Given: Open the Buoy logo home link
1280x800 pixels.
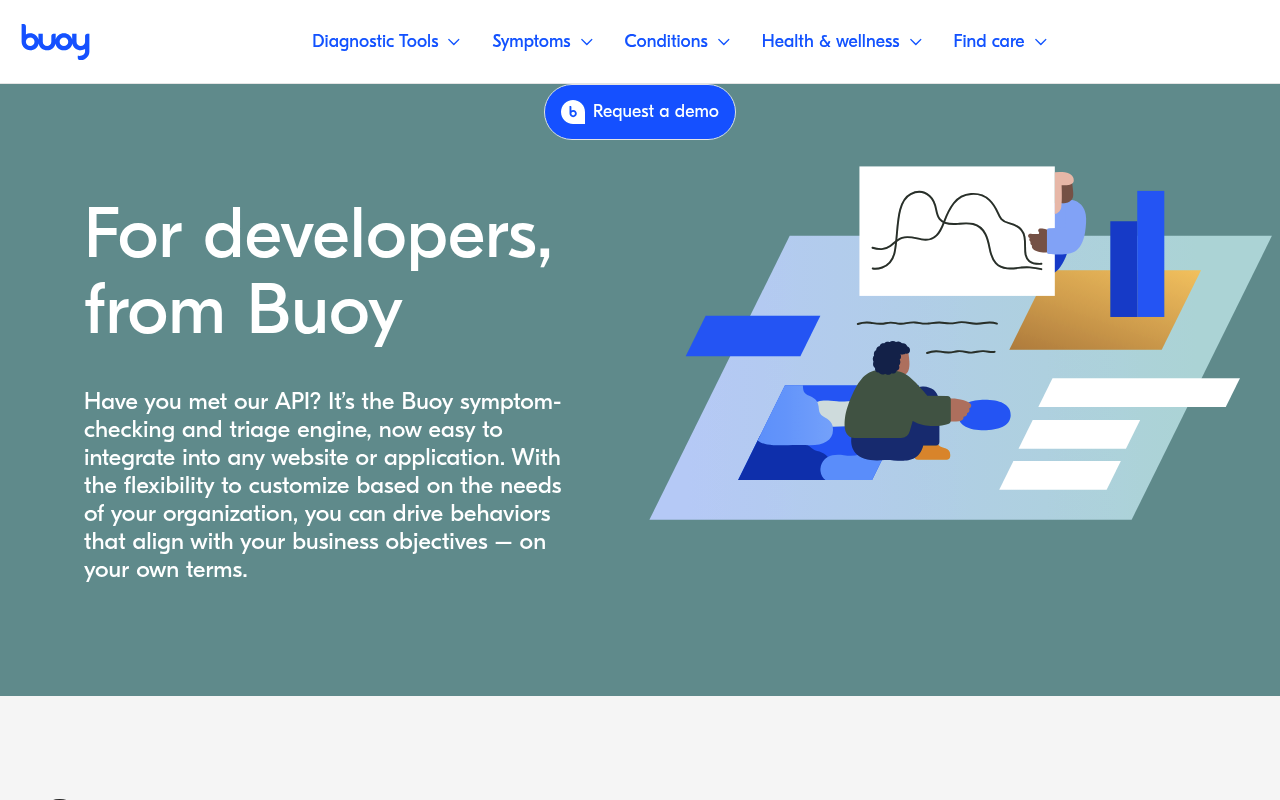Looking at the screenshot, I should [56, 41].
